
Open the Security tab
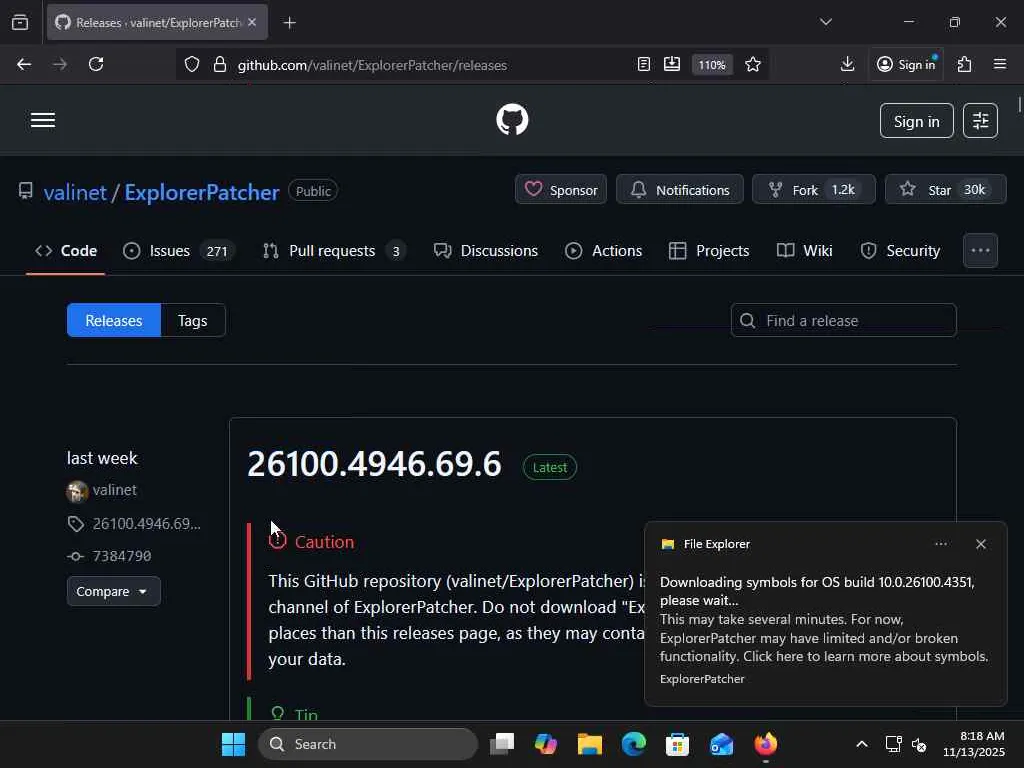901,251
